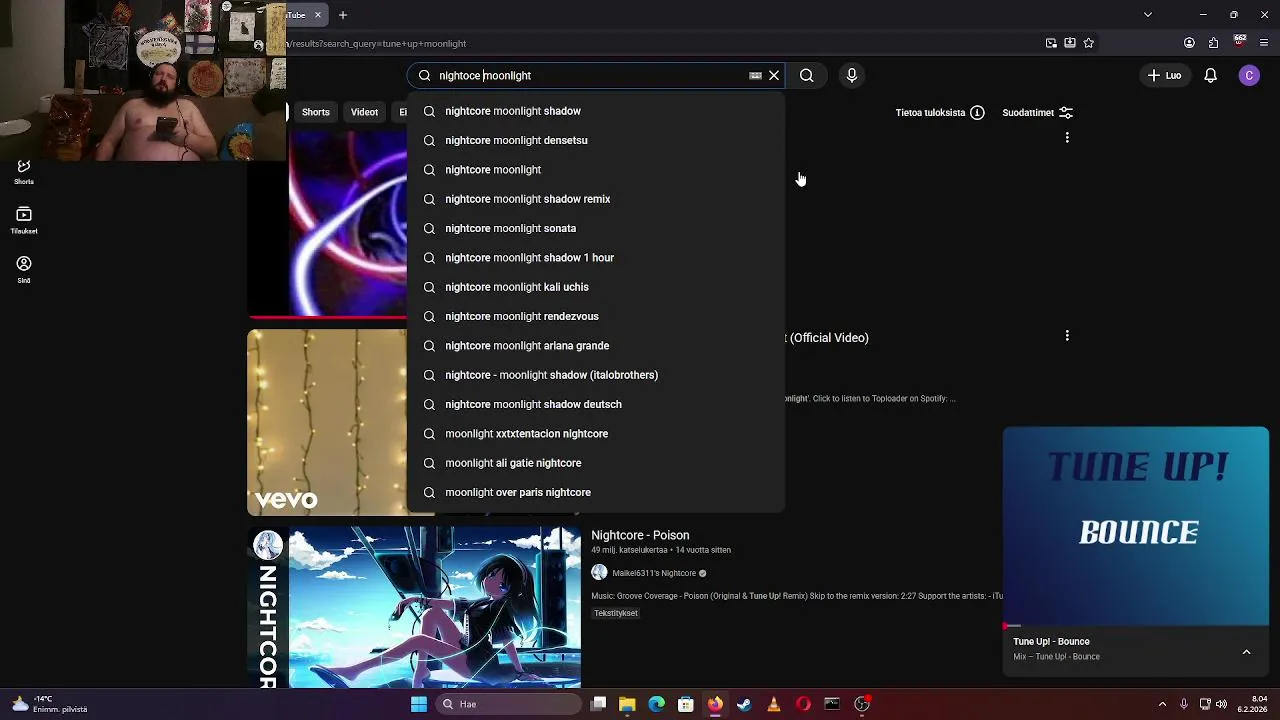This screenshot has height=720, width=1280.
Task: Choose suggestion nightcore moonlight rendezvous
Action: pyautogui.click(x=596, y=316)
